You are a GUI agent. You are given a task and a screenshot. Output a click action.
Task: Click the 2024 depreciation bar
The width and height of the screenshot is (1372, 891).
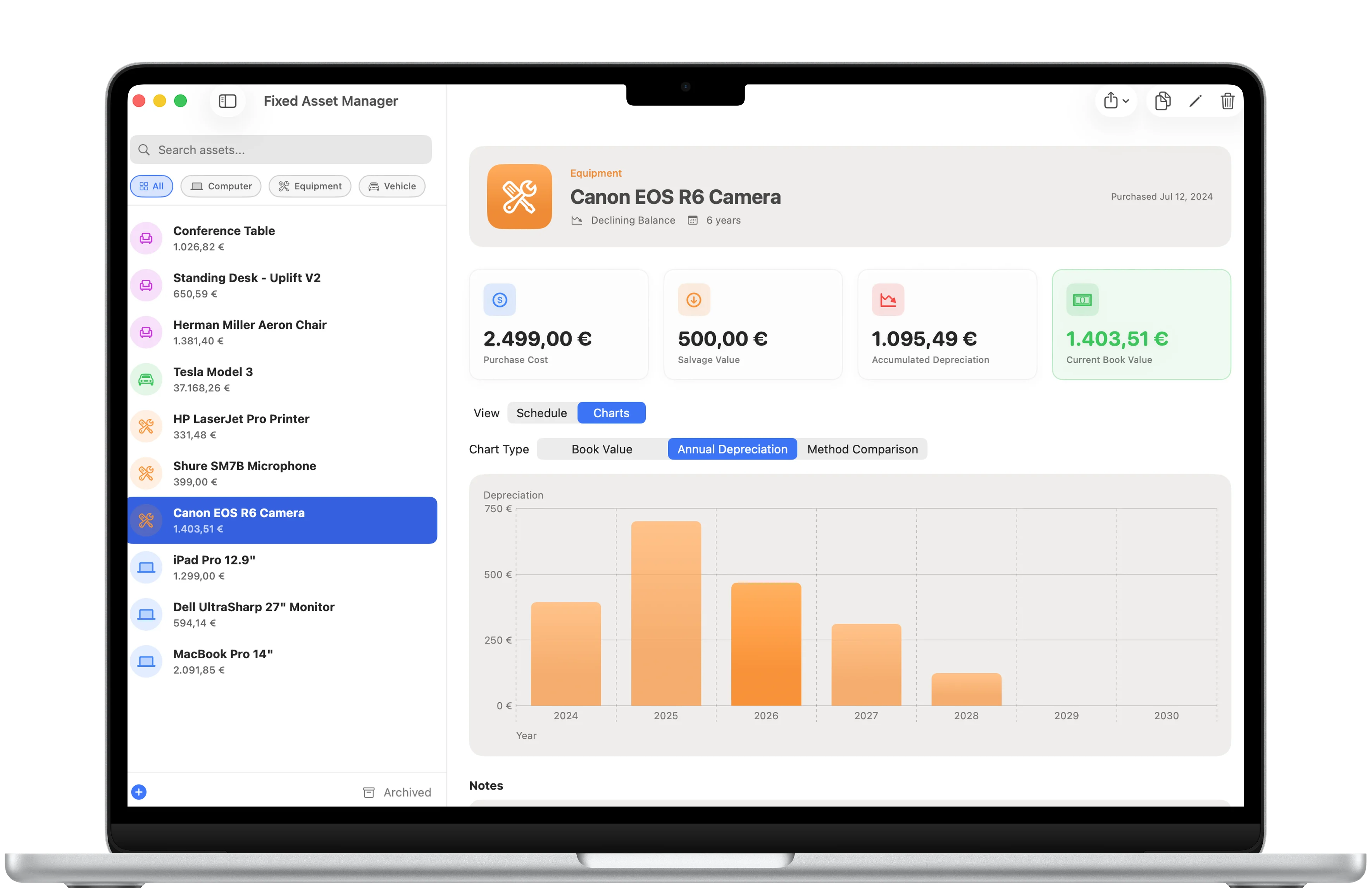566,654
